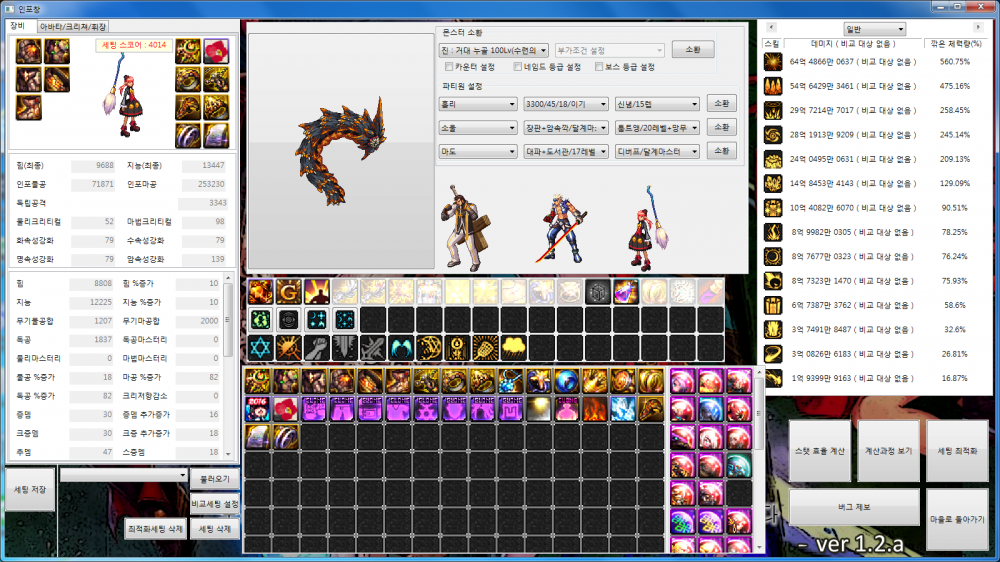Expand the 부가조건 설정 dropdown
The height and width of the screenshot is (562, 1000).
[x=609, y=50]
